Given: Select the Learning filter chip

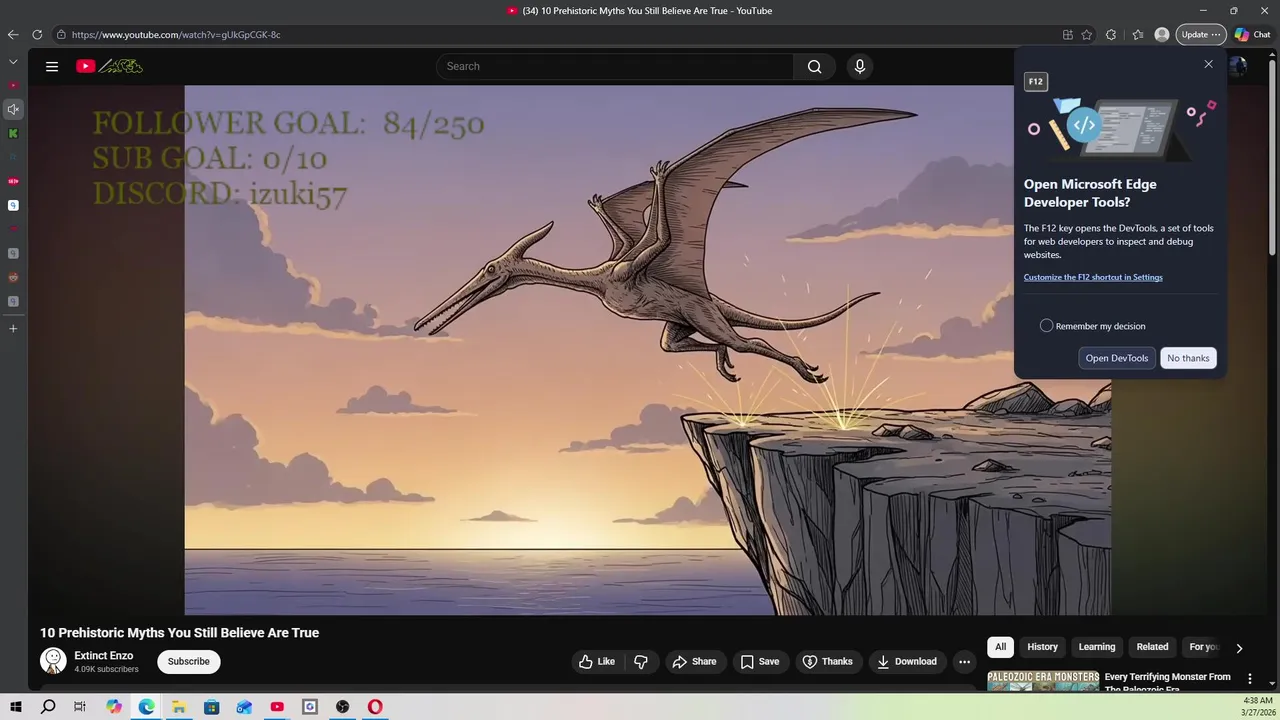Looking at the screenshot, I should coord(1096,647).
